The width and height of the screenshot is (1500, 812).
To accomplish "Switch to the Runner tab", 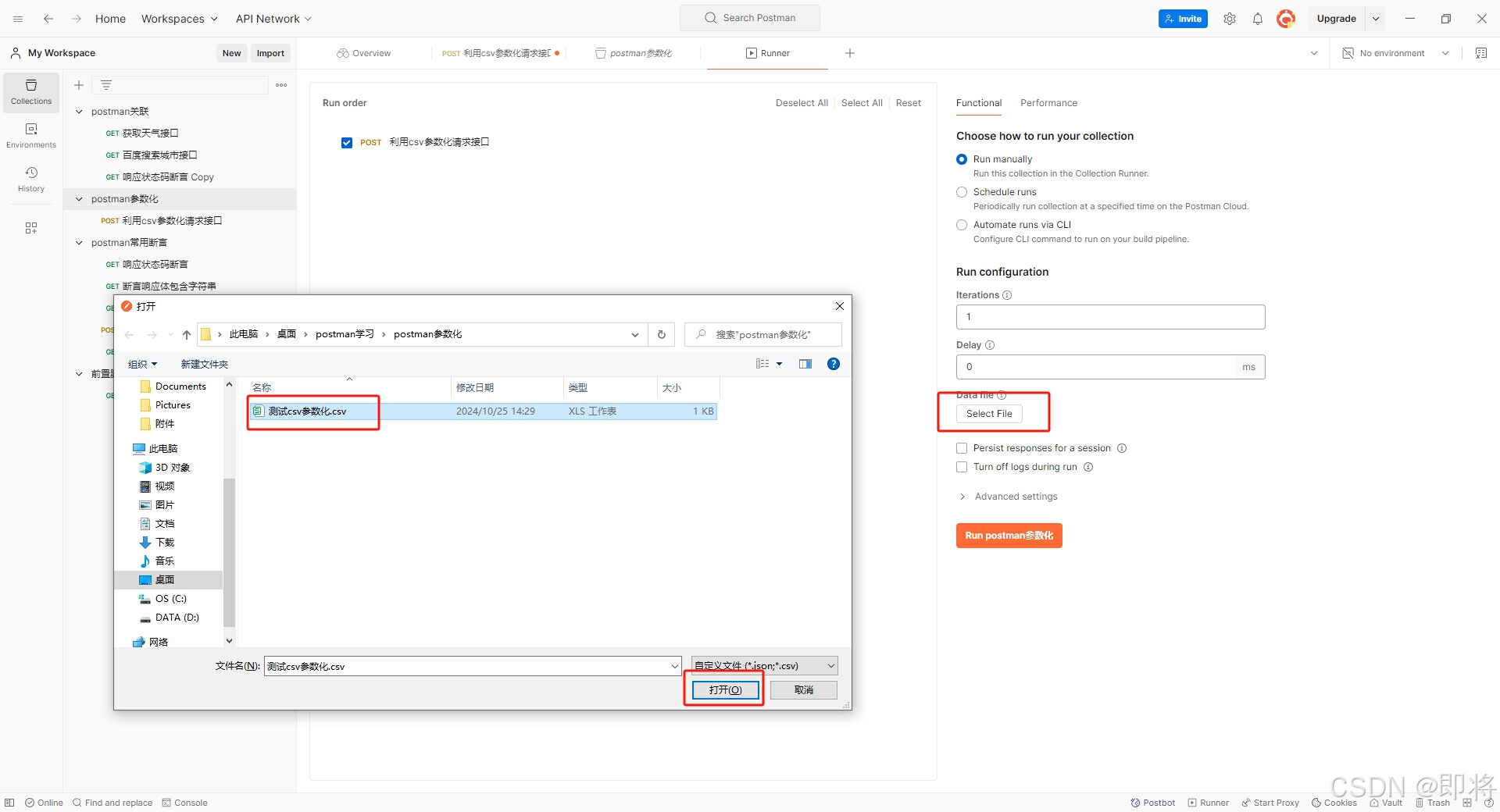I will pyautogui.click(x=767, y=53).
